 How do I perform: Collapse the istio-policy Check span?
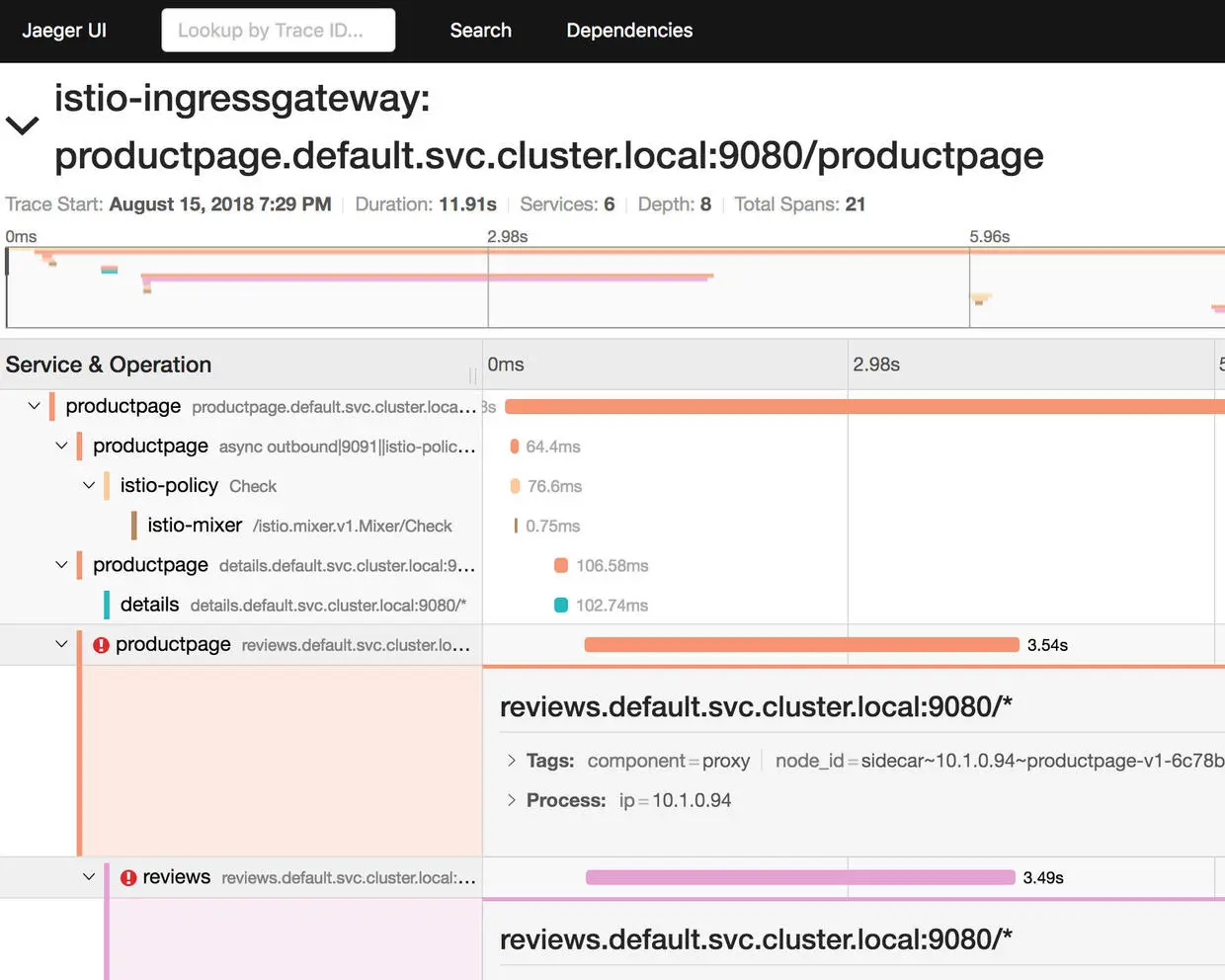(x=89, y=485)
